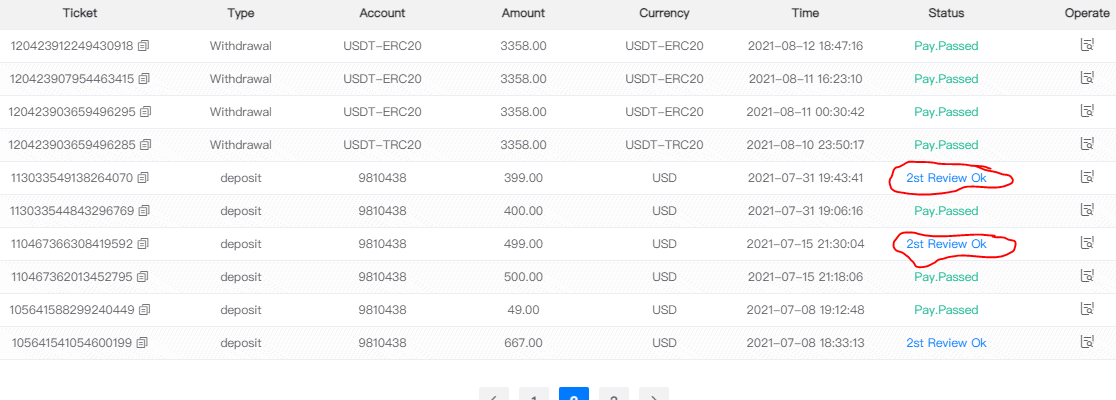
Task: View details icon for 667.00 deposit
Action: click(x=1087, y=343)
